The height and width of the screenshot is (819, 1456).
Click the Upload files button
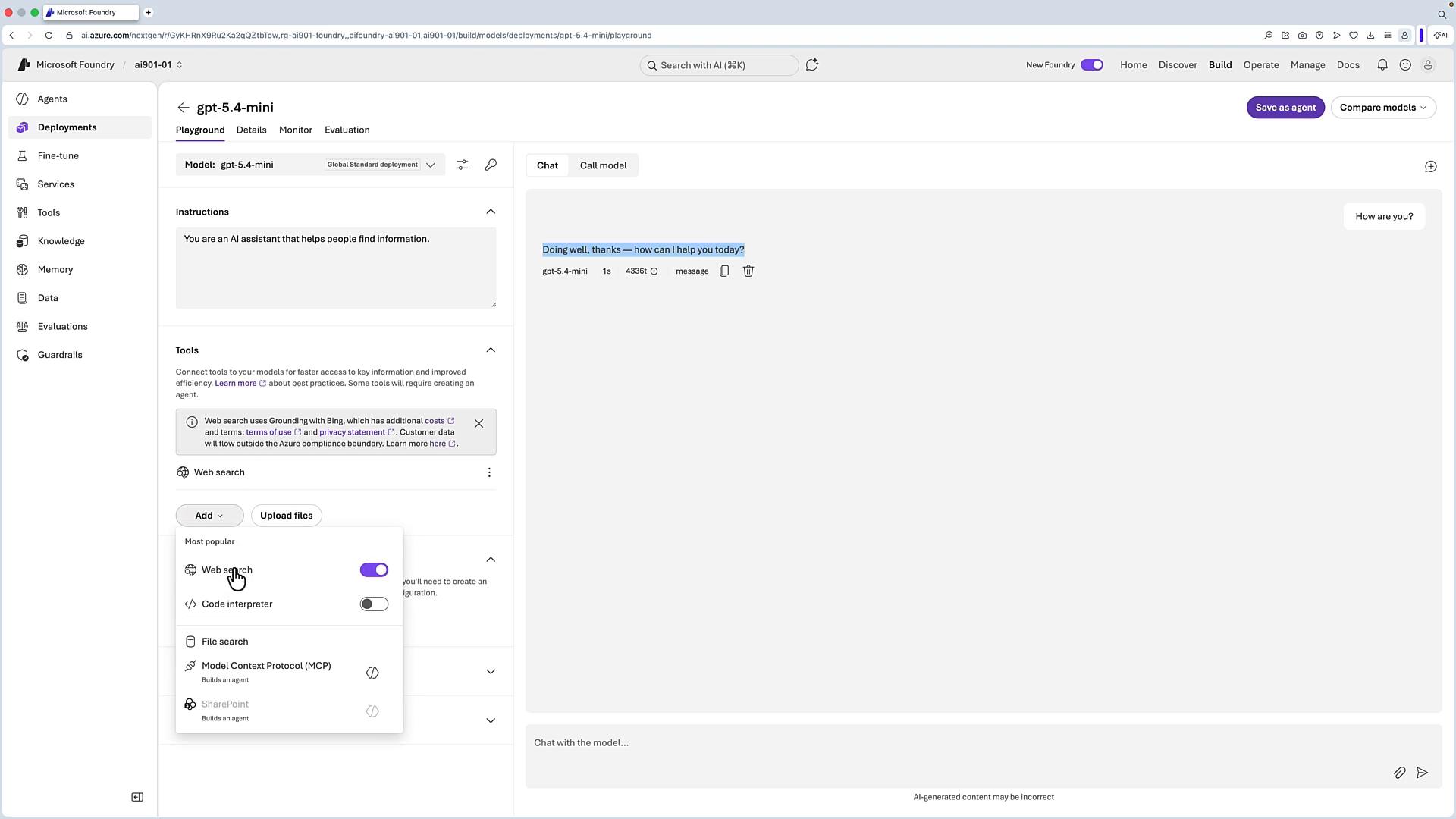(286, 516)
